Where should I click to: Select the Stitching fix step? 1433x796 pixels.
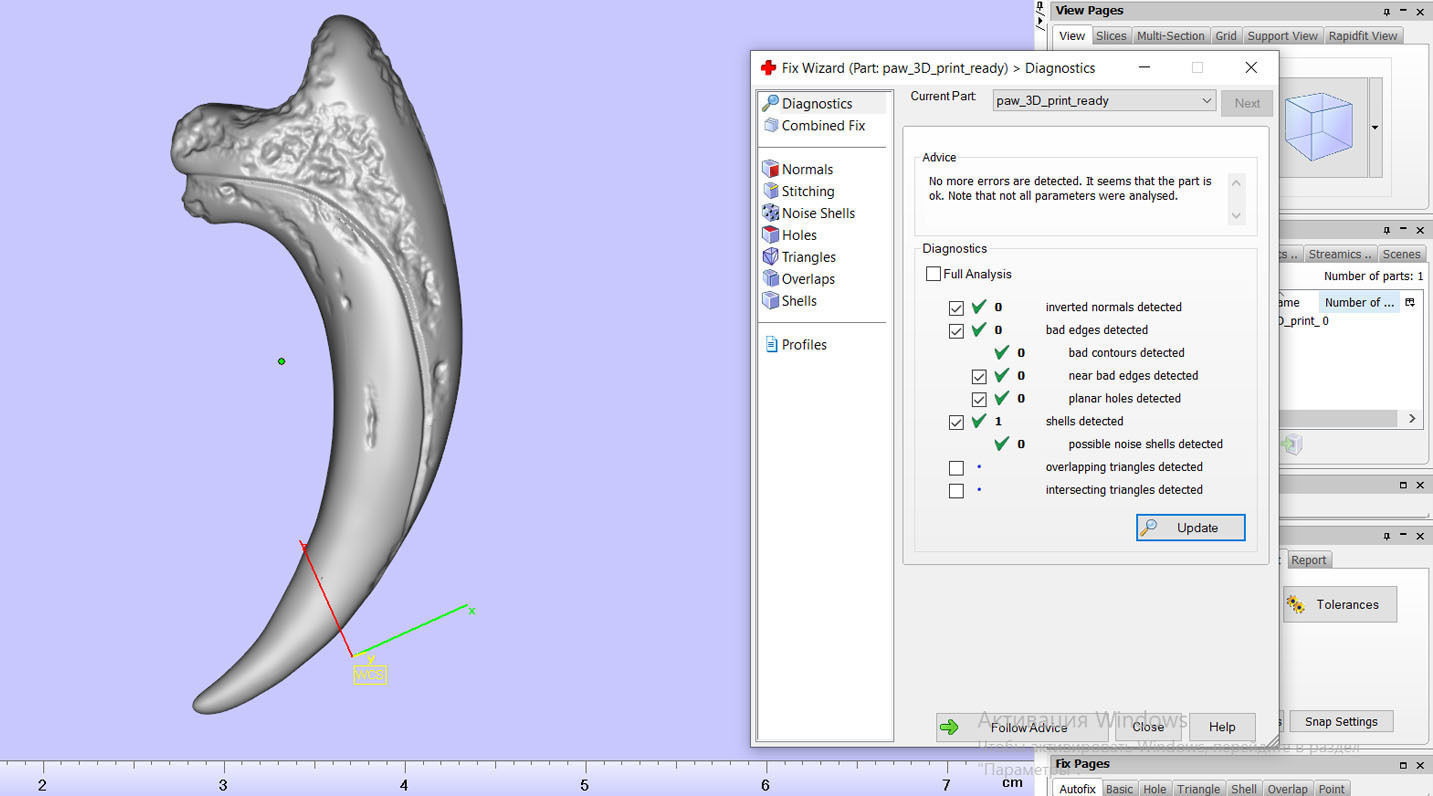tap(798, 191)
